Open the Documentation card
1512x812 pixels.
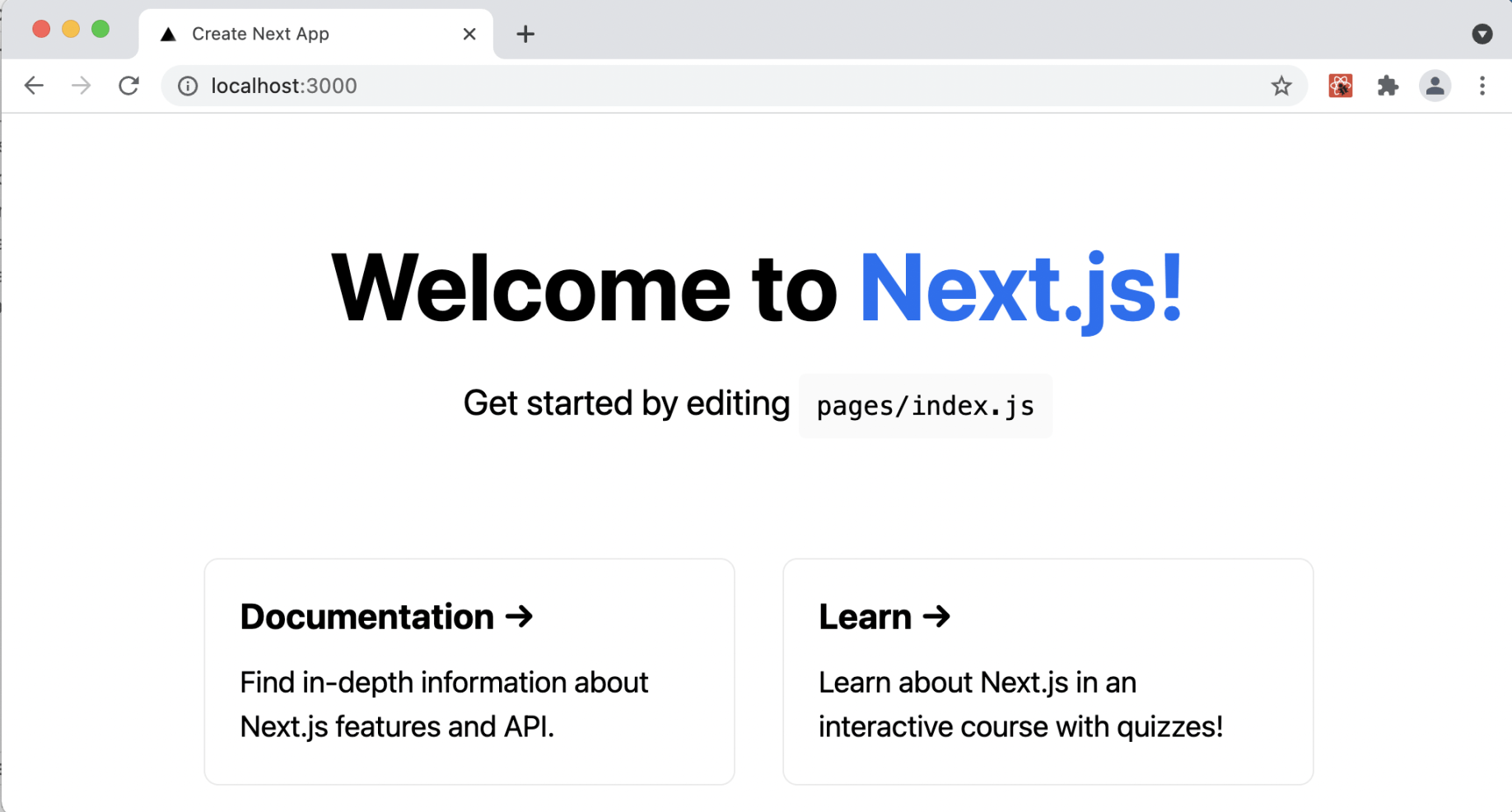tap(469, 671)
